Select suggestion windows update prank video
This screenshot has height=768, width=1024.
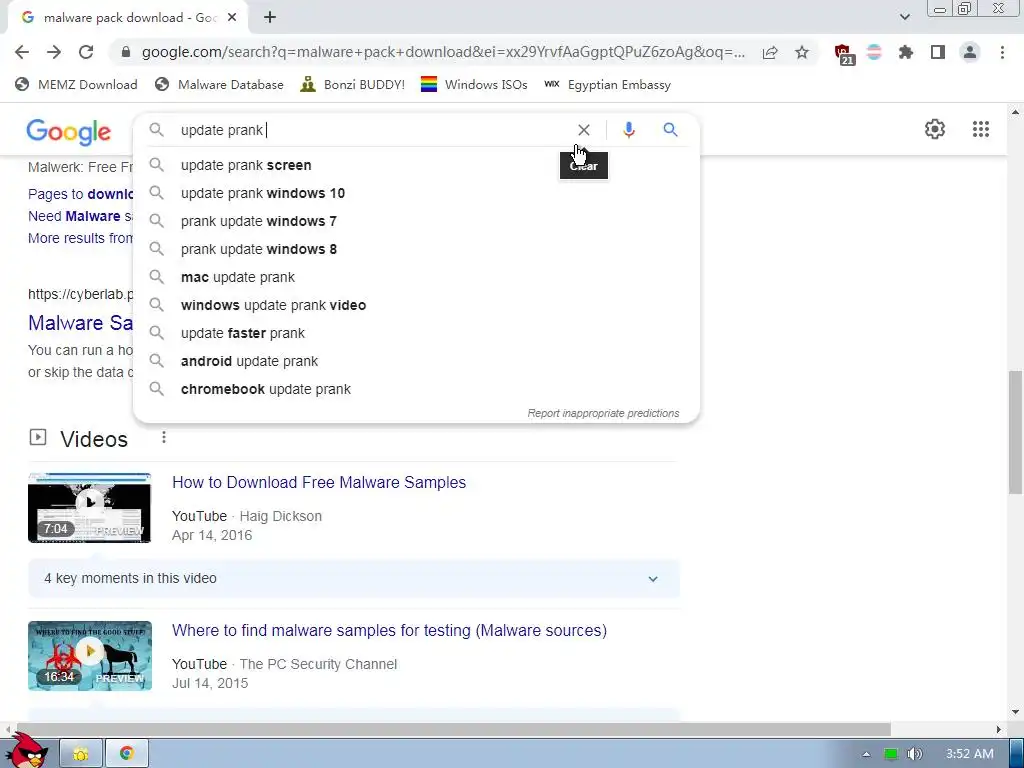tap(416, 306)
